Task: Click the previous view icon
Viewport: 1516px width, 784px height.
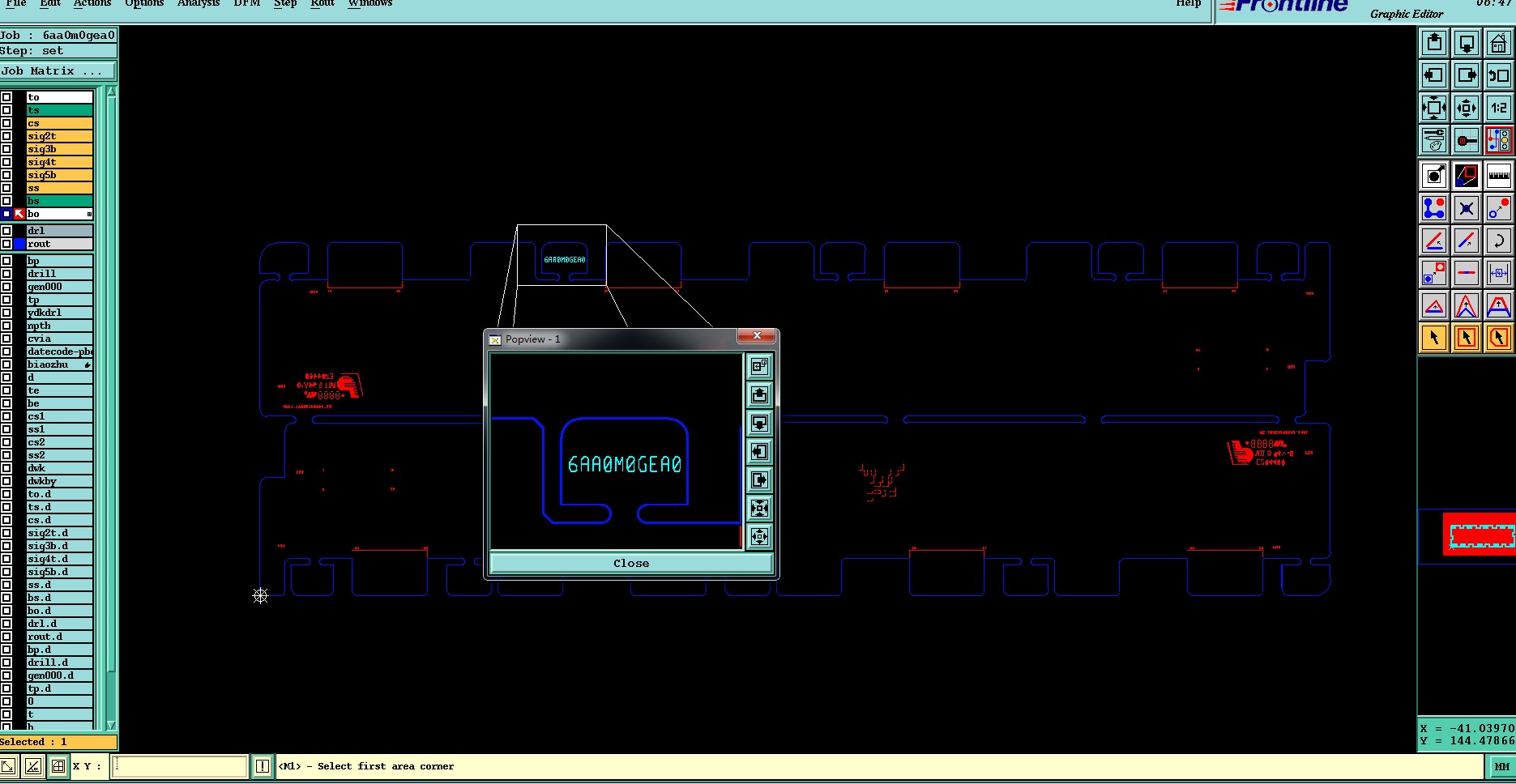Action: pyautogui.click(x=1499, y=75)
